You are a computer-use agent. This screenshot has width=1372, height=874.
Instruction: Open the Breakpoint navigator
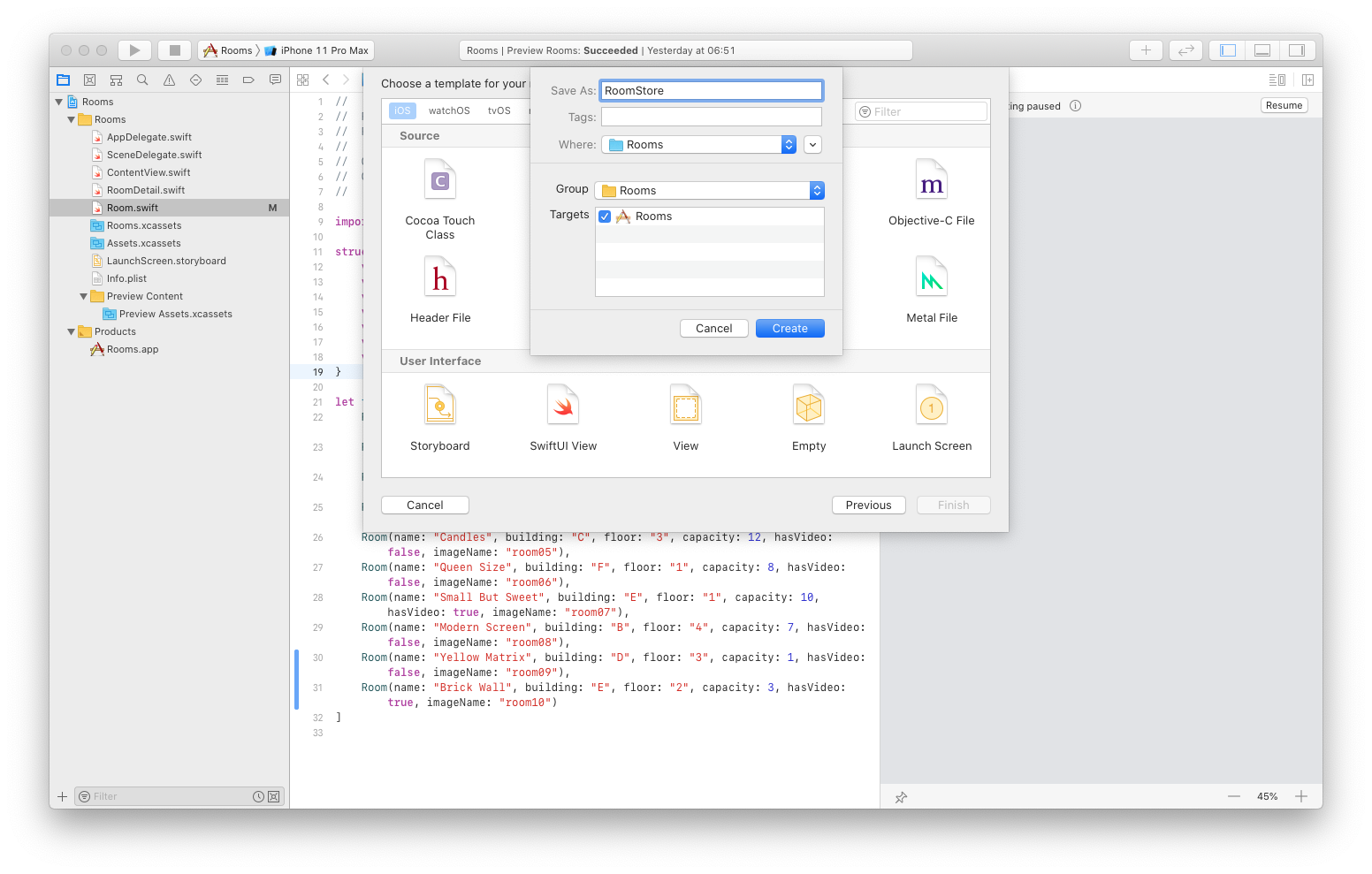[248, 80]
